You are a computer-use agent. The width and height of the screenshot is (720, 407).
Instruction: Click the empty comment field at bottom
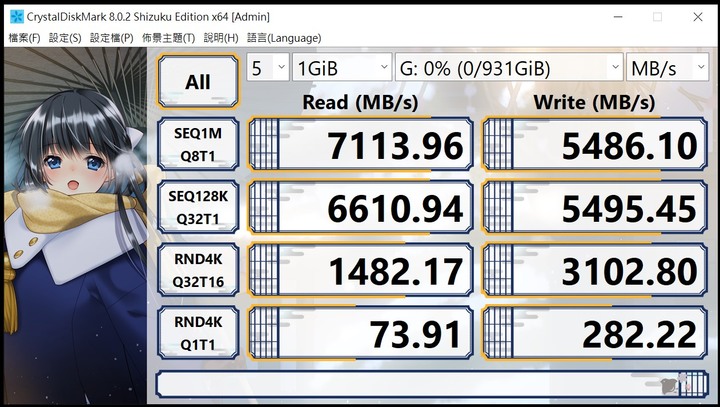coord(432,384)
